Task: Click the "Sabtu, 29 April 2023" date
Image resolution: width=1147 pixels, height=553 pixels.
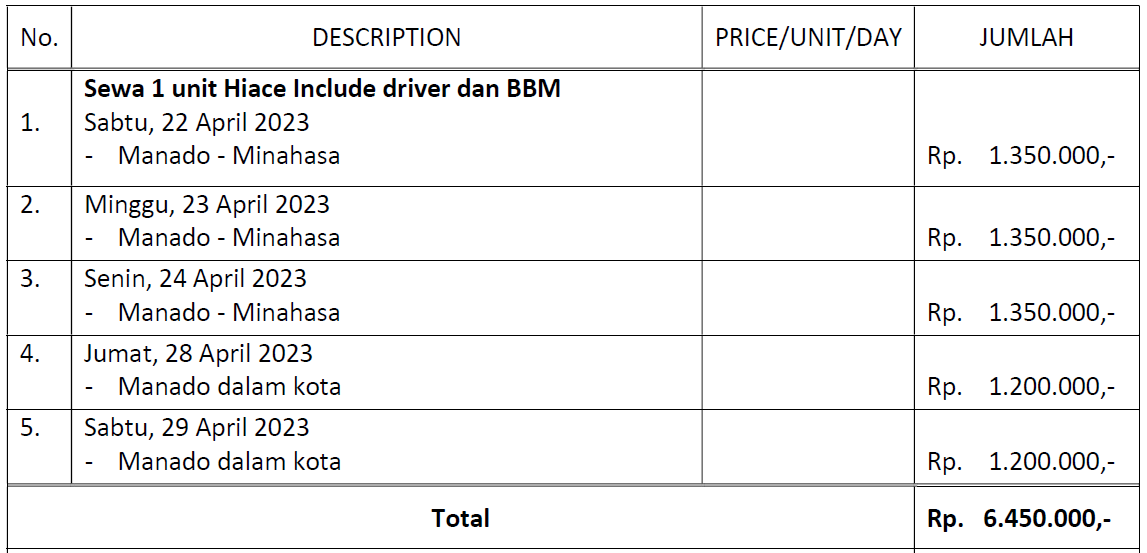Action: (197, 428)
